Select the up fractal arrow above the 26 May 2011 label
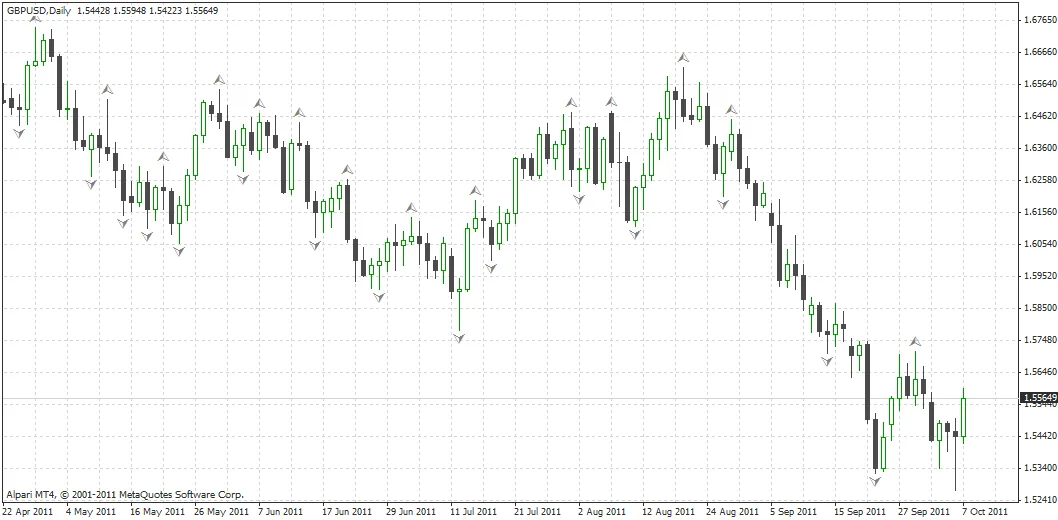1058x520 pixels. (219, 80)
